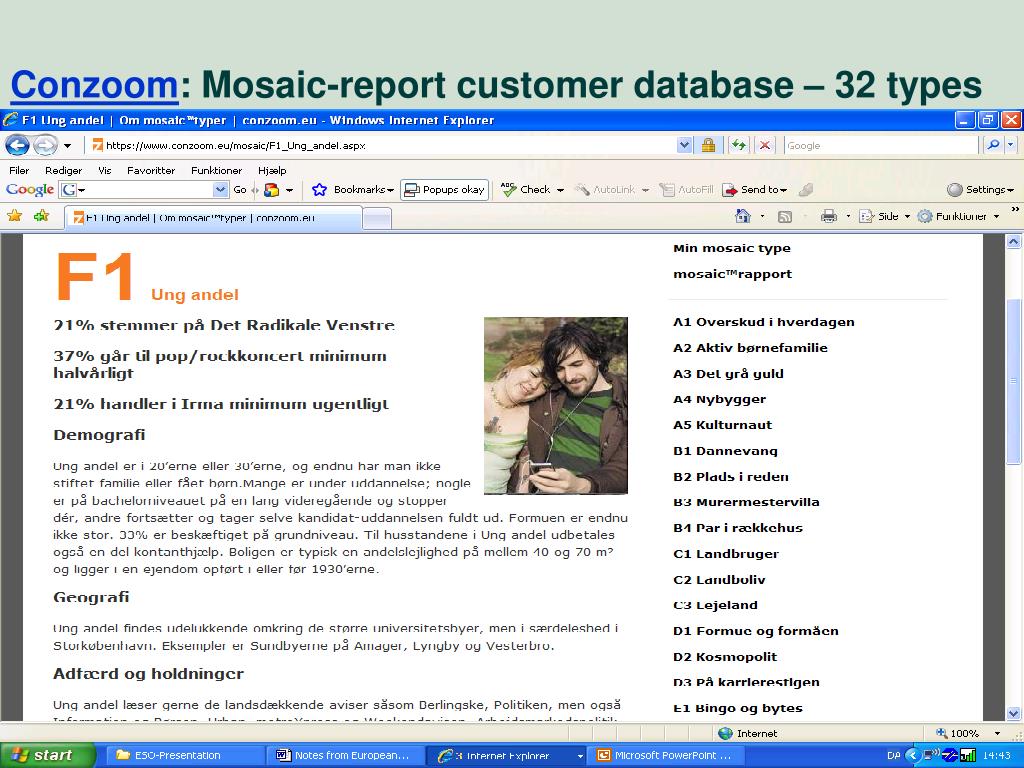Click the security padlock icon
Screen dimensions: 1024x768
(708, 146)
